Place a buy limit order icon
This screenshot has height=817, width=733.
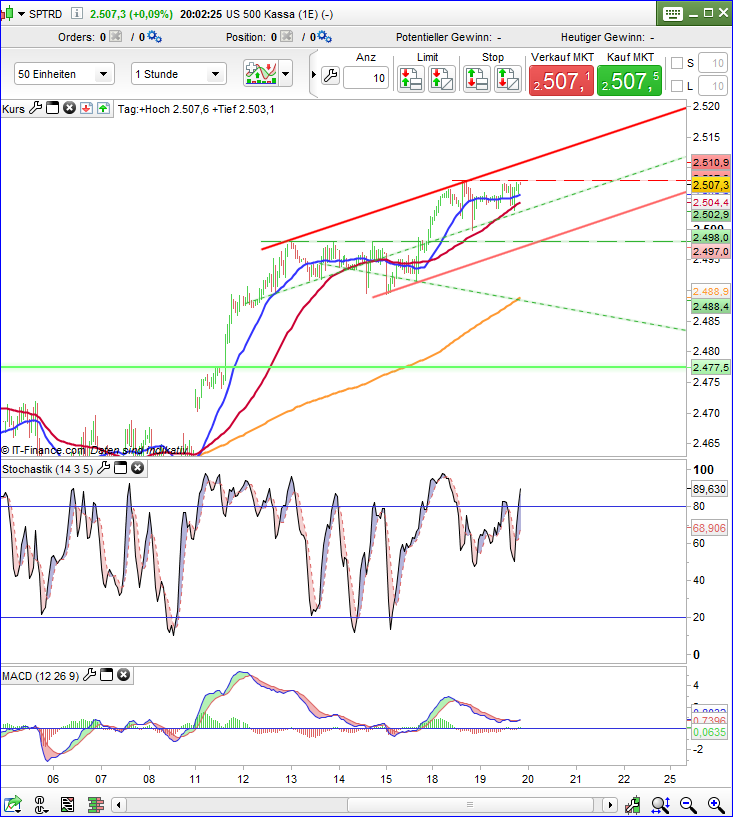pyautogui.click(x=411, y=79)
